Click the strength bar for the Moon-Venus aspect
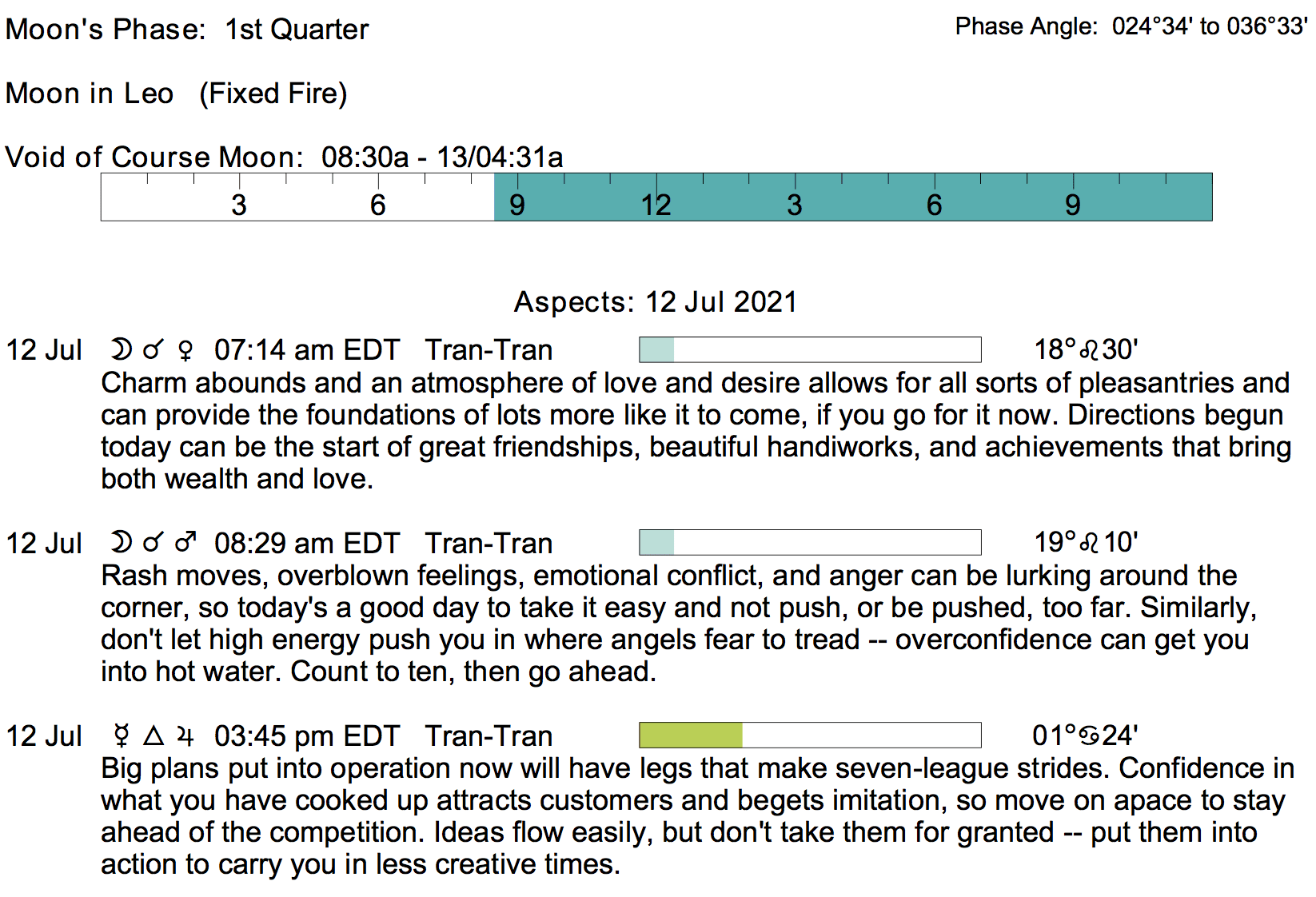Viewport: 1316px width, 897px height. click(x=810, y=350)
